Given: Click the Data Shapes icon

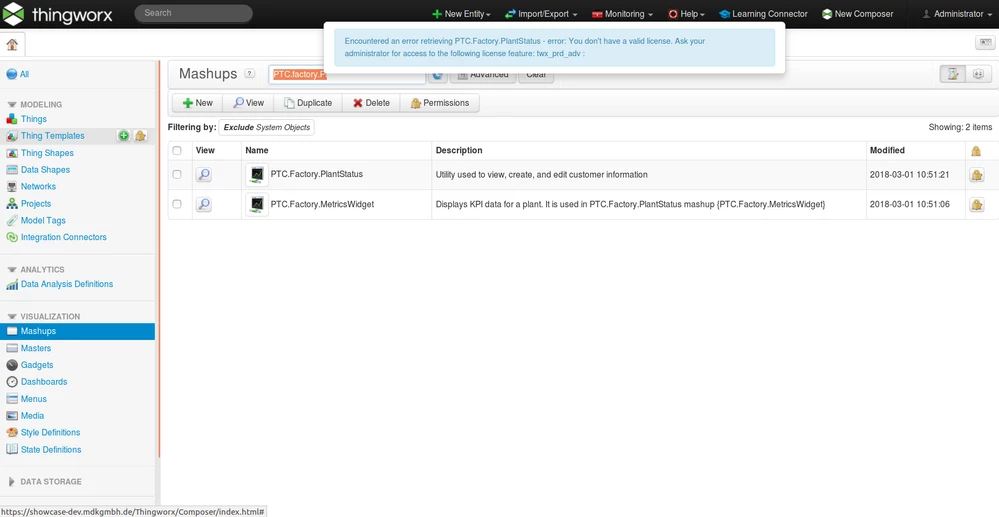Looking at the screenshot, I should [x=11, y=170].
